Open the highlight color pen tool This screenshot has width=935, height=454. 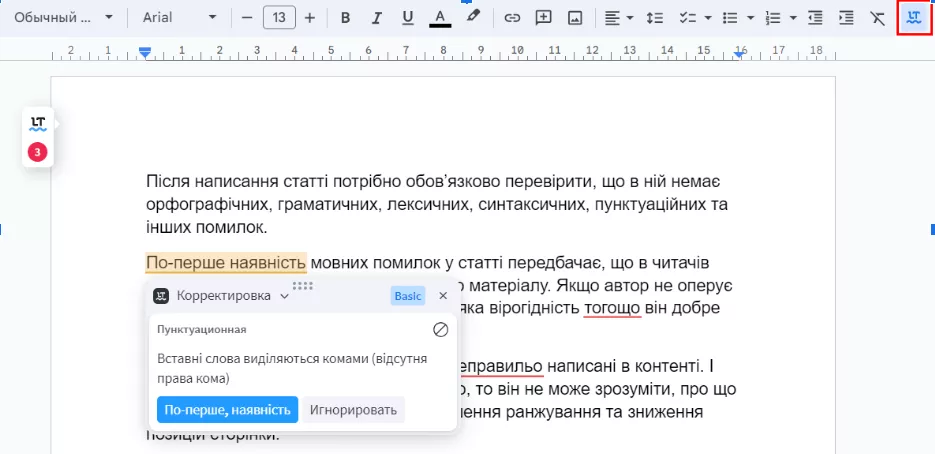472,17
